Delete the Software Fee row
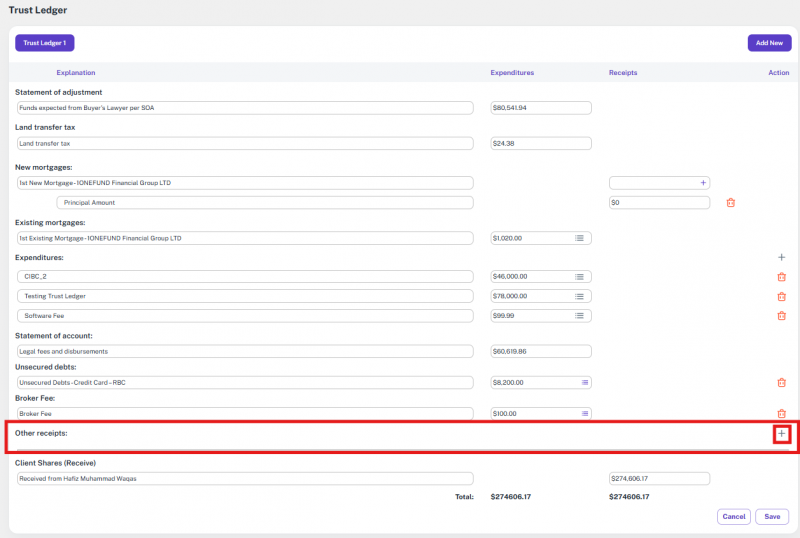Screen dimensions: 800x538 click(x=782, y=316)
